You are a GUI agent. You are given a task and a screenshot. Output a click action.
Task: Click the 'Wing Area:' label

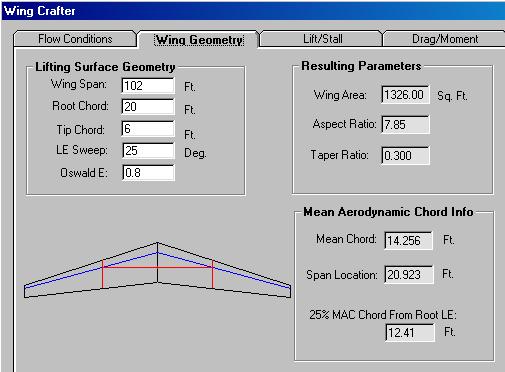click(x=340, y=95)
